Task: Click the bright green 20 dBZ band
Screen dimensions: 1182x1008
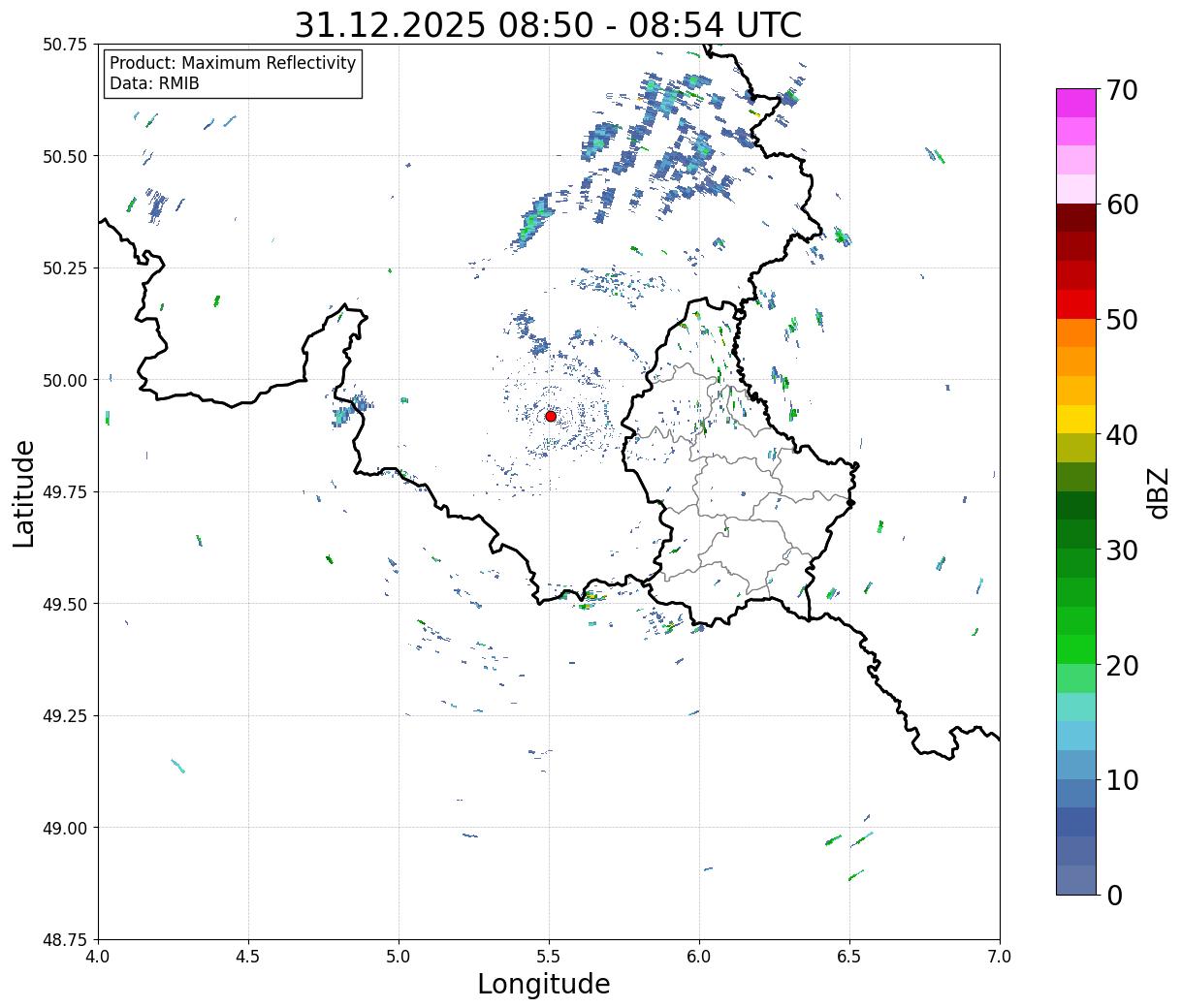Action: [1076, 649]
